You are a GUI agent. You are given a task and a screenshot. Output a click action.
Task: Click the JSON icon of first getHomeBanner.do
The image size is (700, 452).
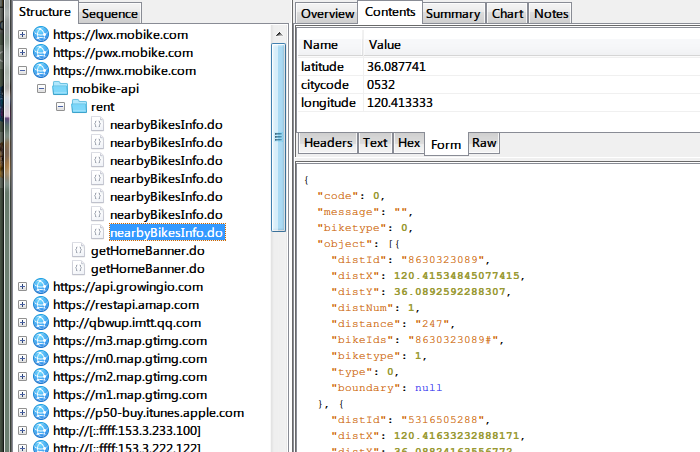pos(79,251)
